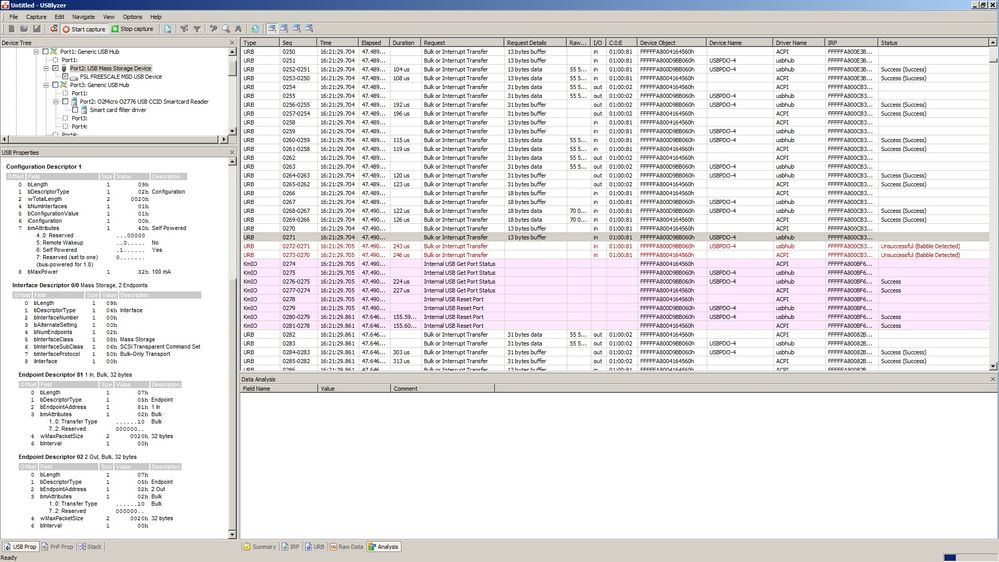The image size is (999, 562).
Task: Click the O2Micro Smartcard Reader device icon
Action: [74, 101]
